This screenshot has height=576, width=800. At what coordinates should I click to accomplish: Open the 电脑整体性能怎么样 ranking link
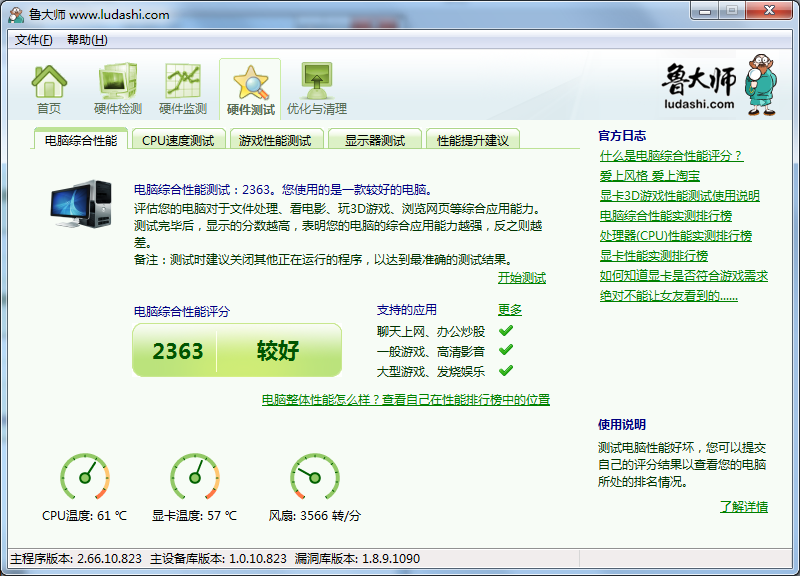(x=406, y=399)
